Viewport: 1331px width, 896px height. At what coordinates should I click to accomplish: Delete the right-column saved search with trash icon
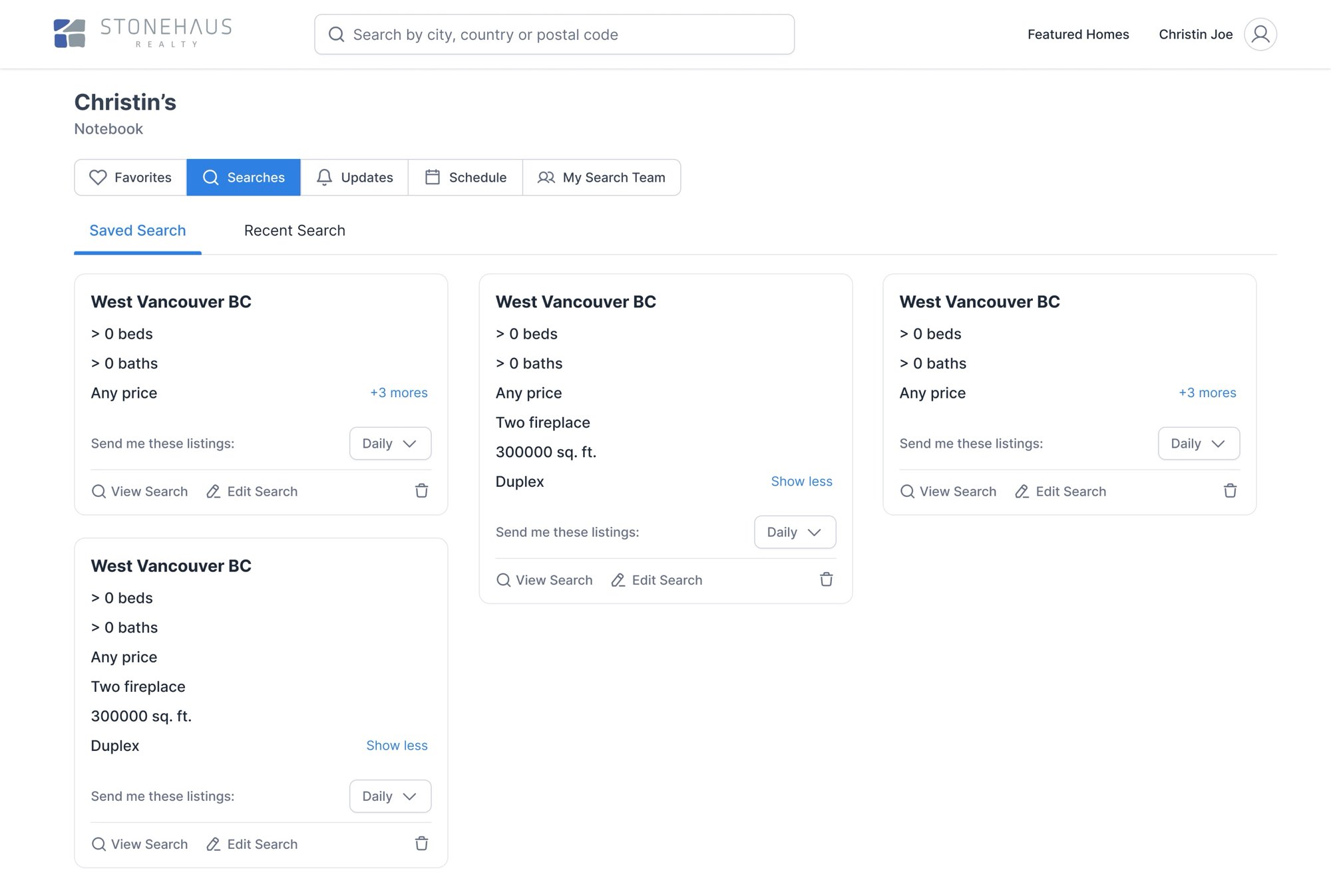point(1231,491)
